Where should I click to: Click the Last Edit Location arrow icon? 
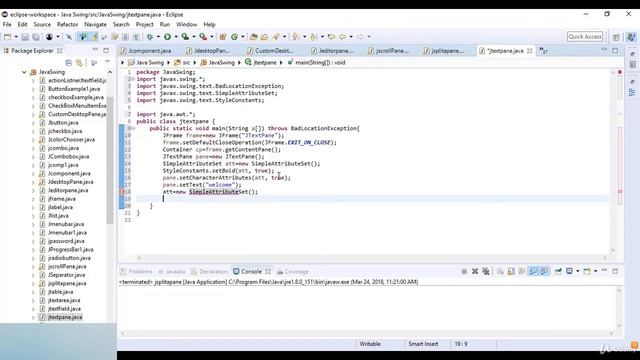click(331, 37)
